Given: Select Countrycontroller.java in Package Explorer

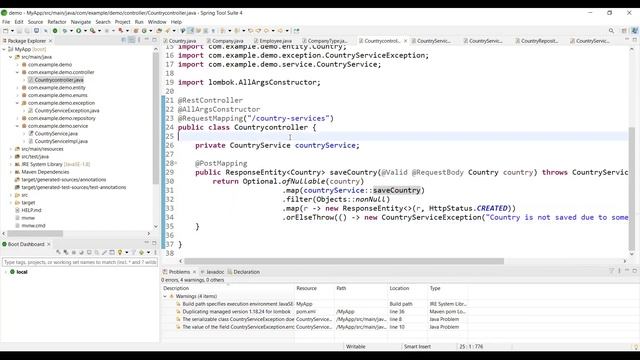Looking at the screenshot, I should tap(59, 80).
